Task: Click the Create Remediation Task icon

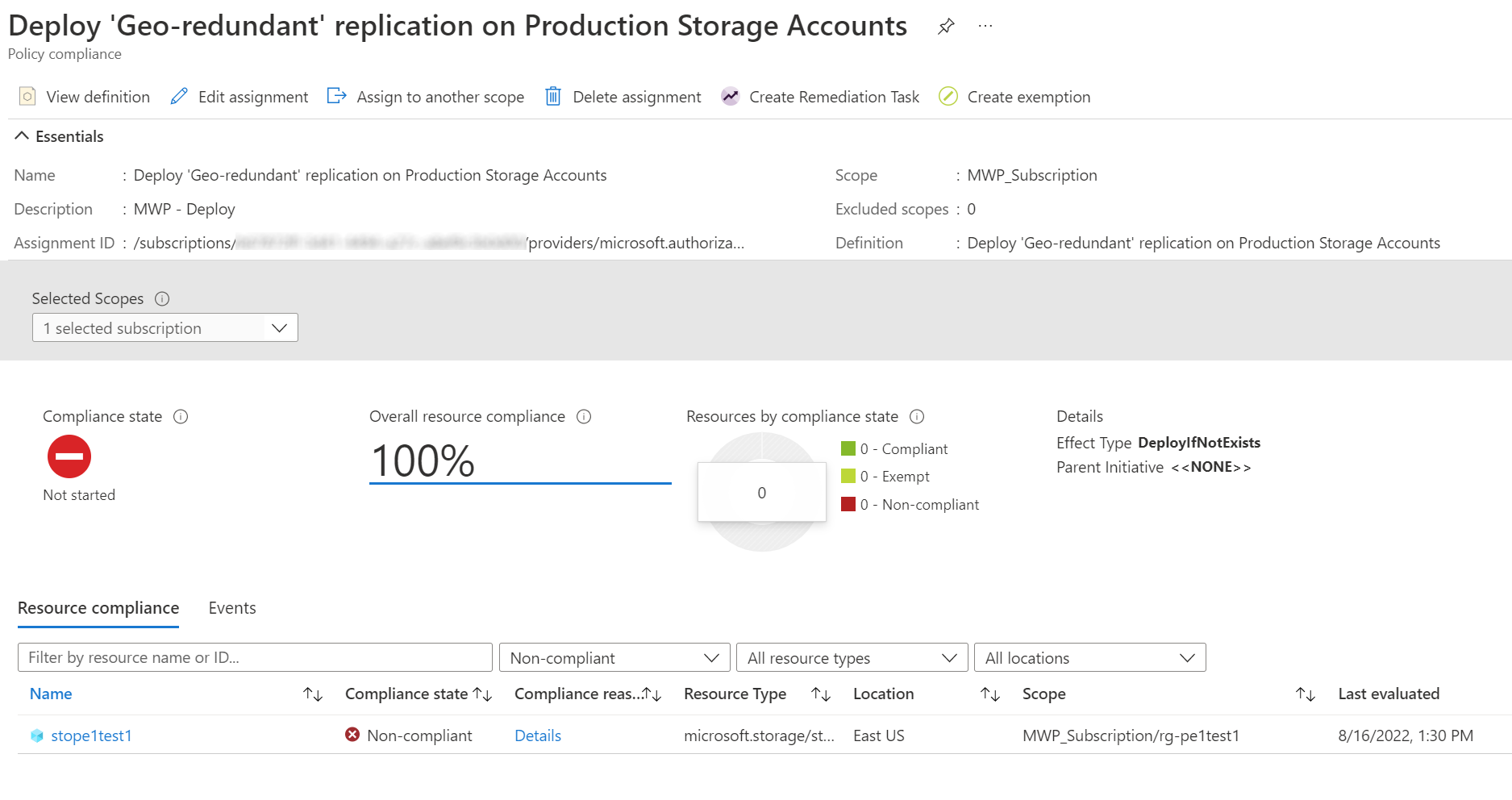Action: point(731,97)
